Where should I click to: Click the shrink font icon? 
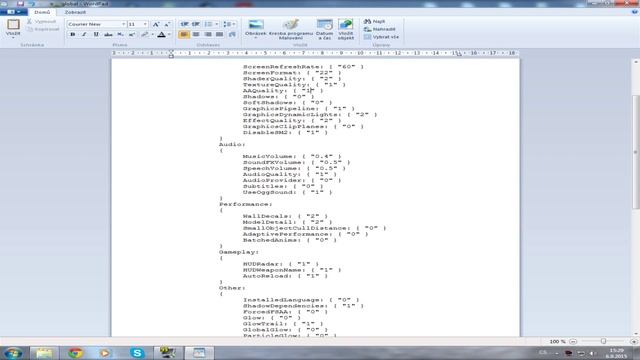tap(167, 24)
